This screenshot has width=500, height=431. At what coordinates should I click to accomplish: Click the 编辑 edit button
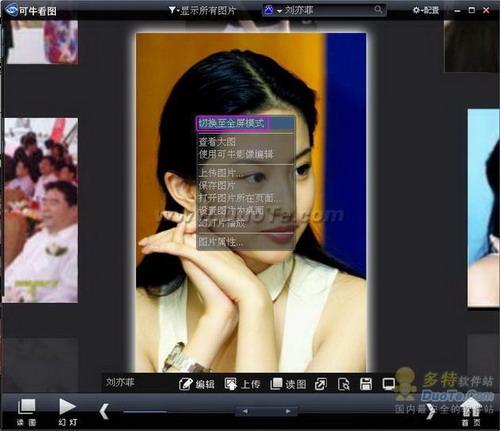pos(197,384)
